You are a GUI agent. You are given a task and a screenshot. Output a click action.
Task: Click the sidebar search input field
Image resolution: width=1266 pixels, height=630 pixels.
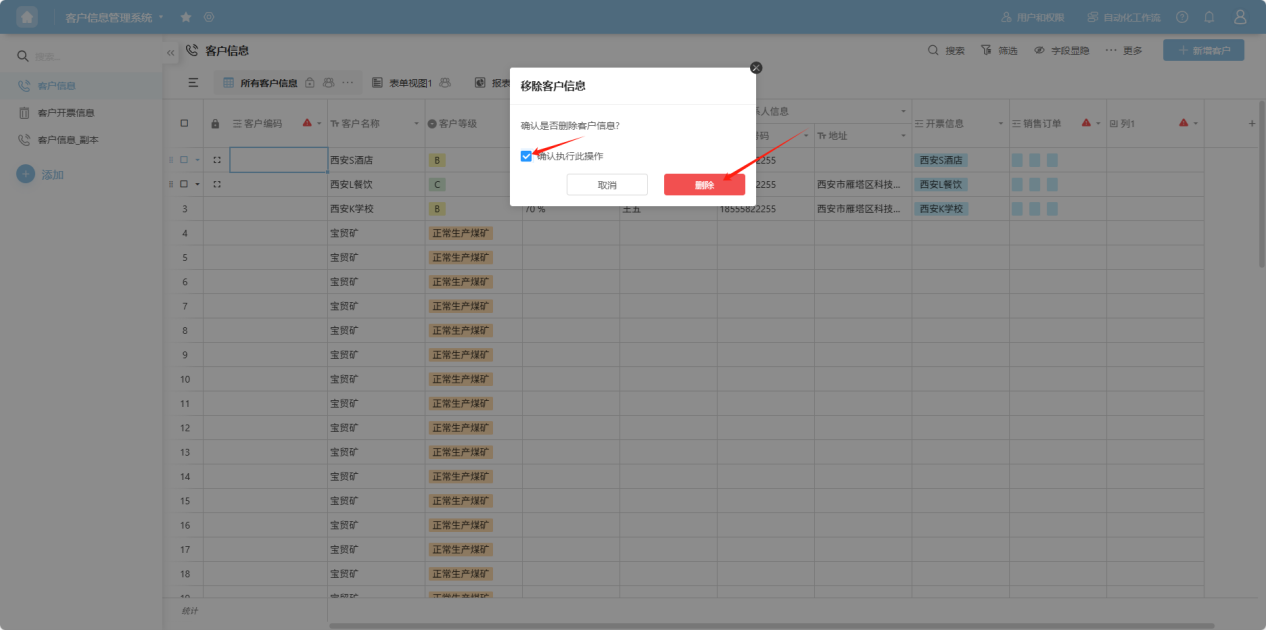(x=90, y=57)
